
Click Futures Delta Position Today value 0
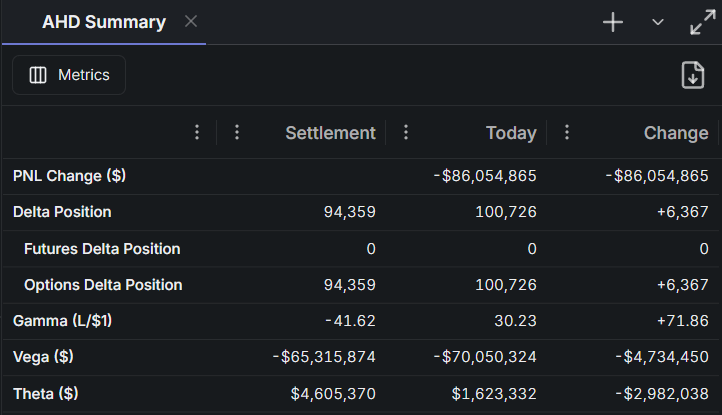(x=532, y=249)
